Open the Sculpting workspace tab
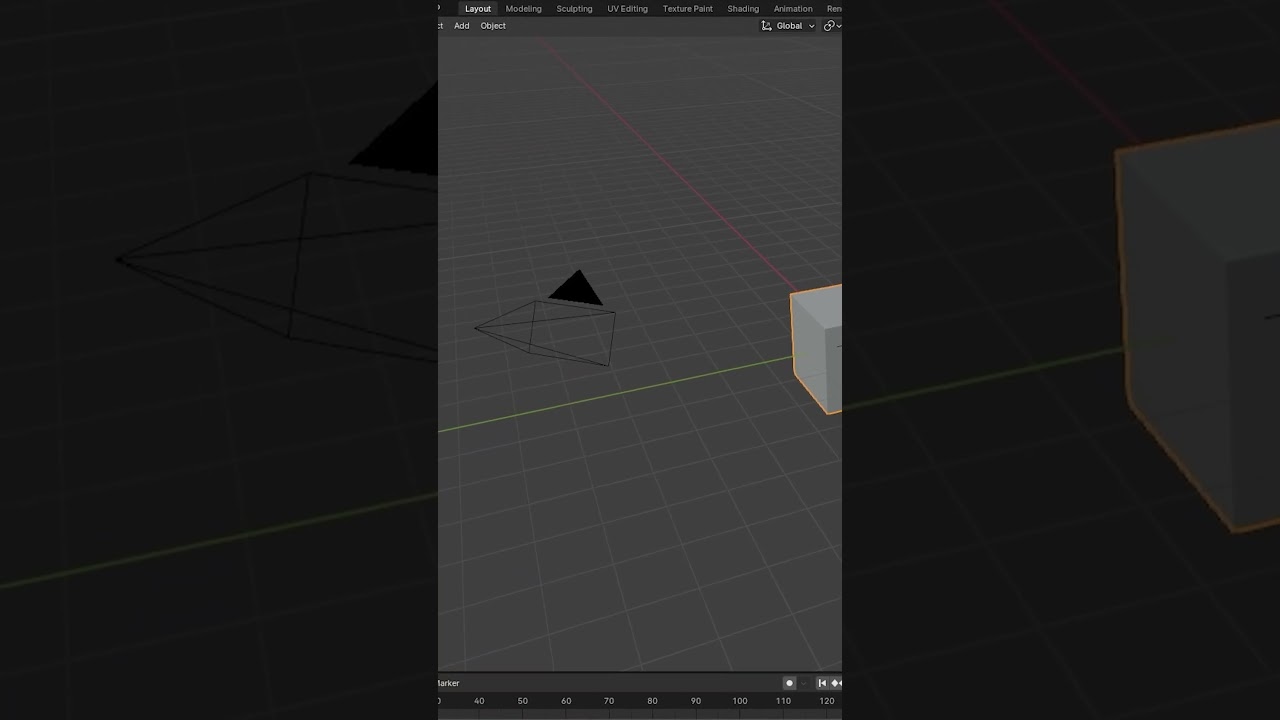Screen dimensions: 1280x720 (x=574, y=9)
